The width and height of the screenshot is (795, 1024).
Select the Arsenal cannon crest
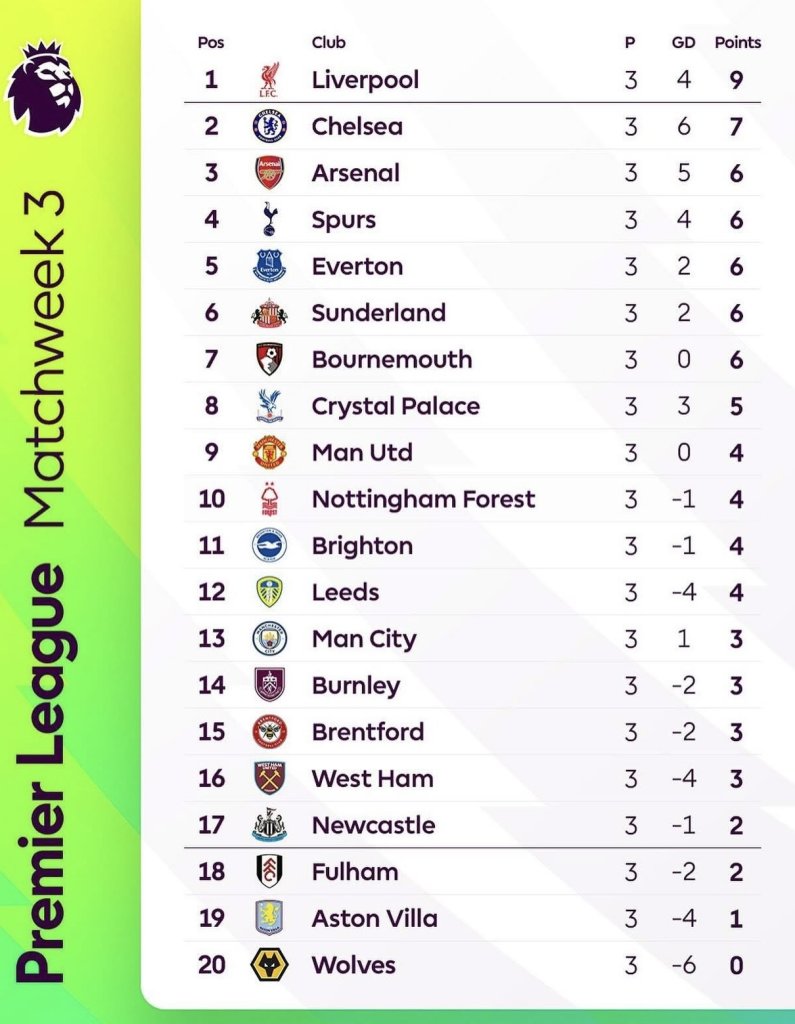pos(270,172)
